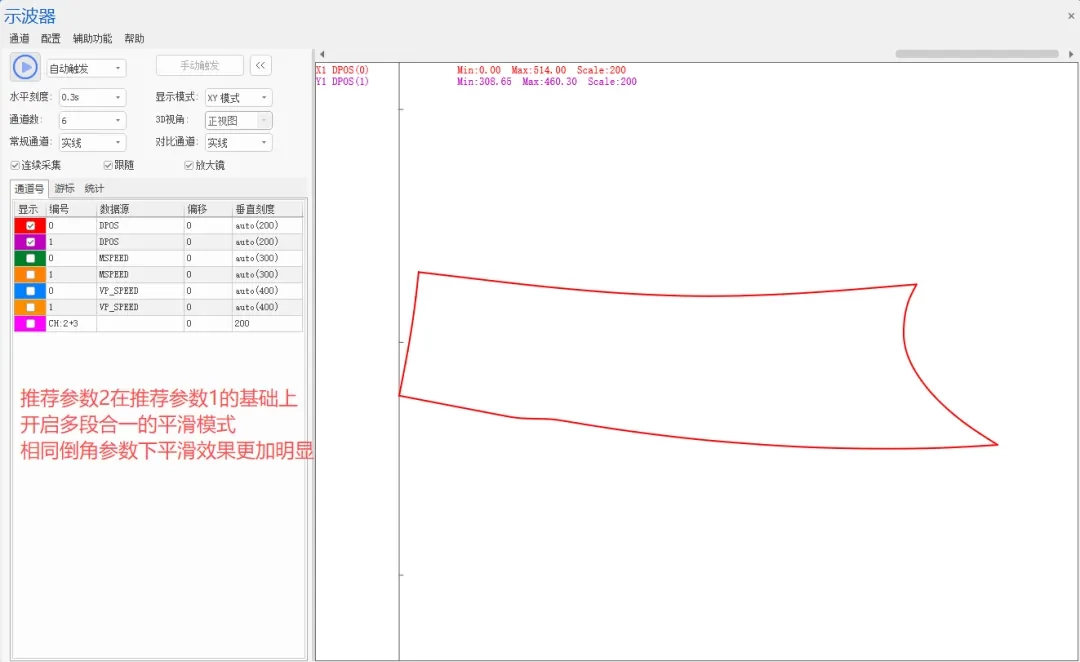Enable the magenta CH:2+3 display box

tap(30, 323)
